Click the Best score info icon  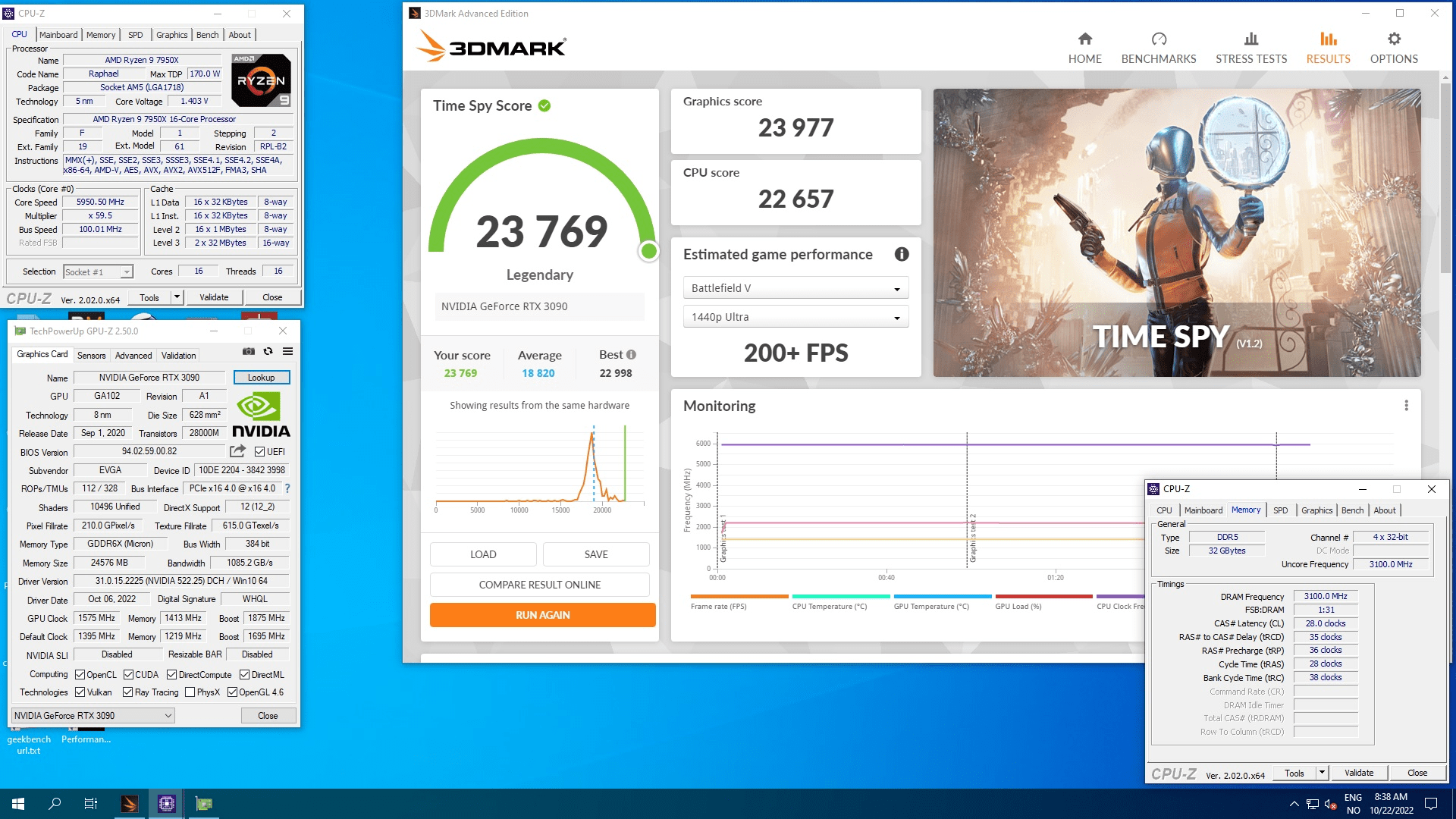(x=631, y=355)
